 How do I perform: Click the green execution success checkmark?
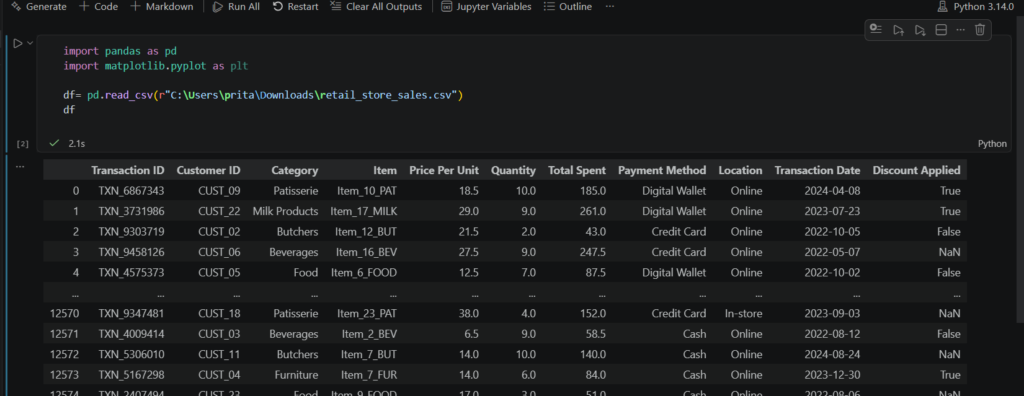click(x=54, y=142)
